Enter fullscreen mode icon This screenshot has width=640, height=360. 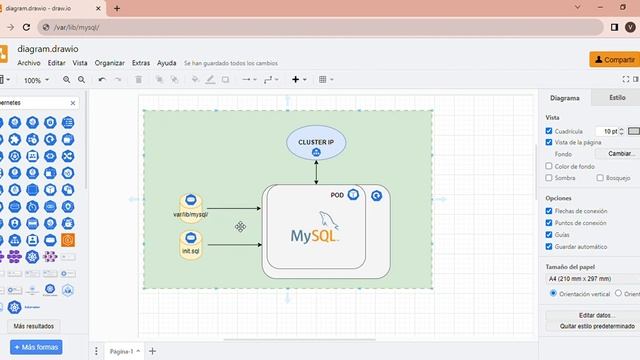point(626,79)
